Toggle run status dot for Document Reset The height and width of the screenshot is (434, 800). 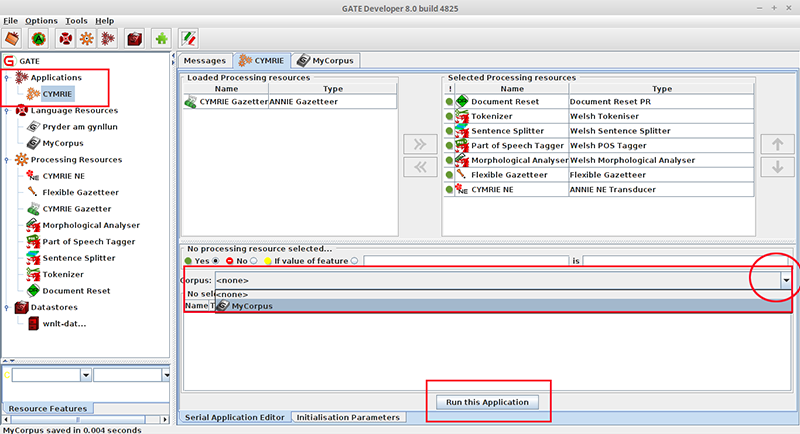click(x=449, y=101)
